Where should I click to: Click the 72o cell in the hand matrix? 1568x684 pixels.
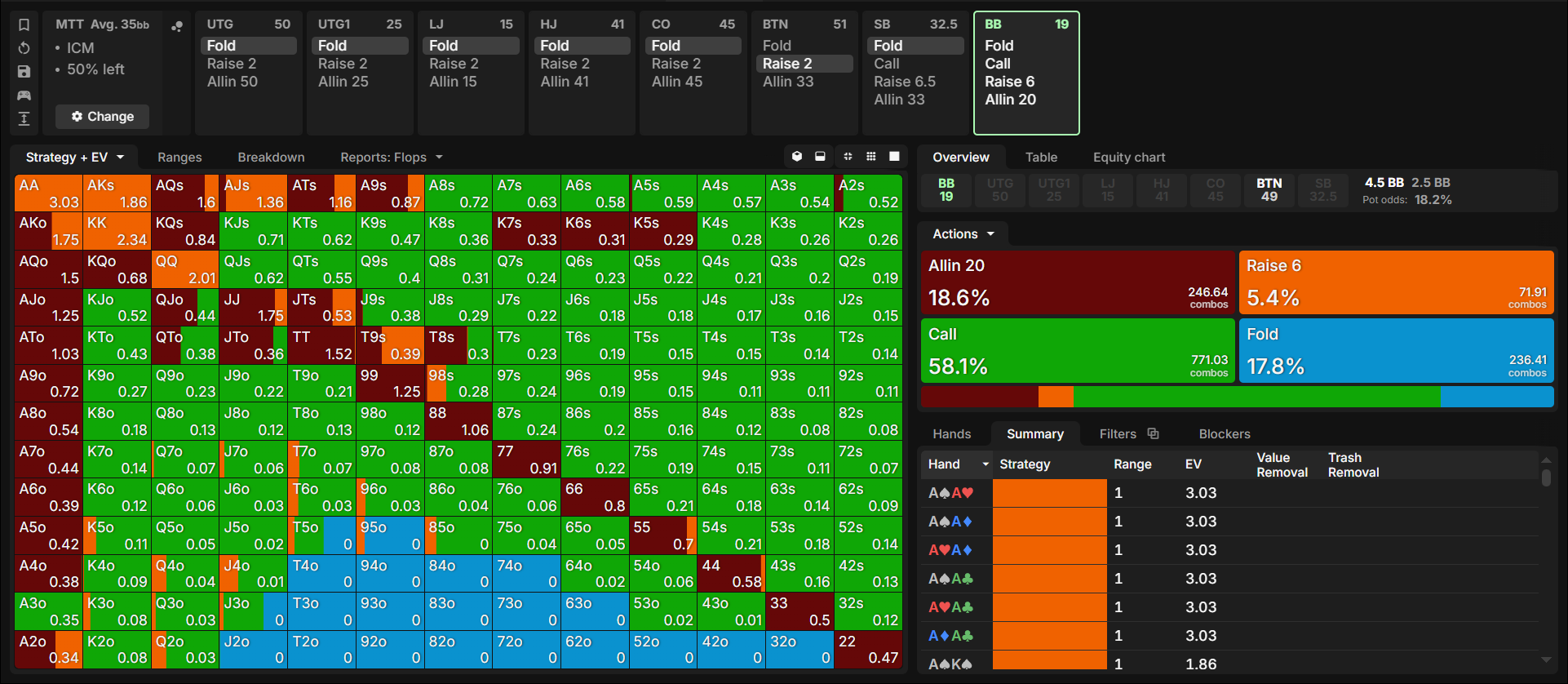click(x=526, y=649)
